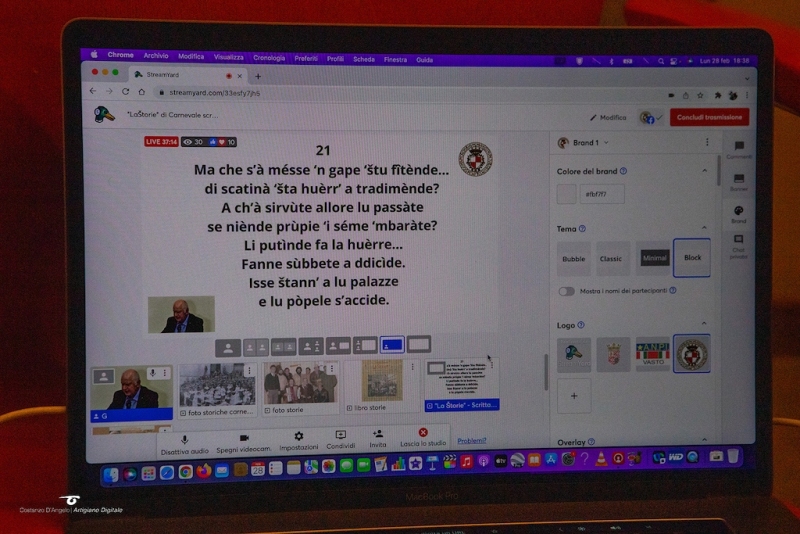Open VLC cone icon in the Dock
This screenshot has height=534, width=800.
[602, 459]
